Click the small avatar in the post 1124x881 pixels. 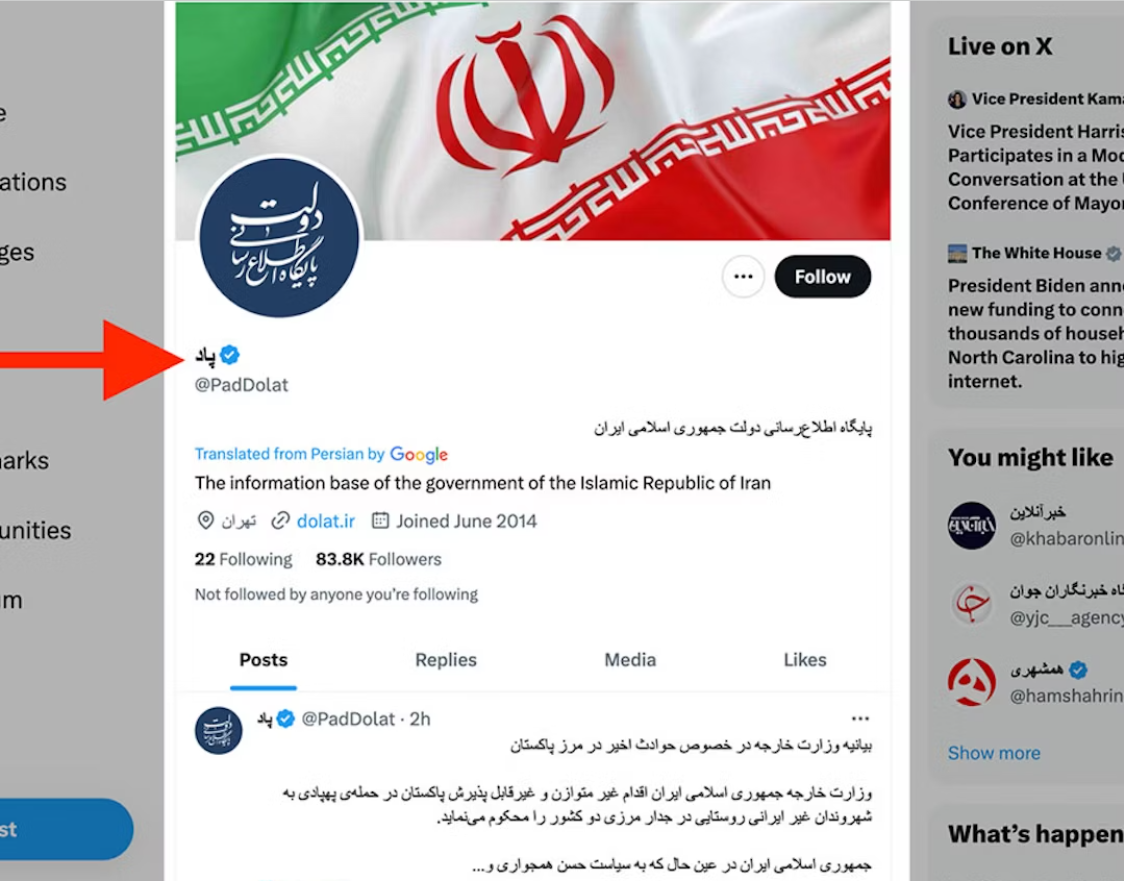tap(219, 730)
